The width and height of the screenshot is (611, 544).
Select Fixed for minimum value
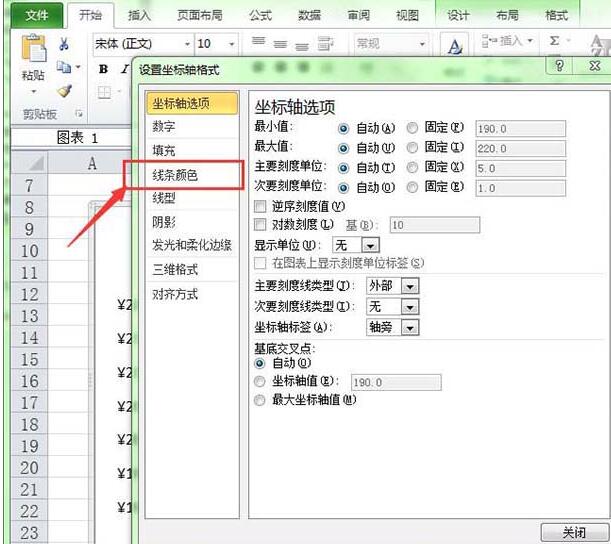tap(412, 127)
